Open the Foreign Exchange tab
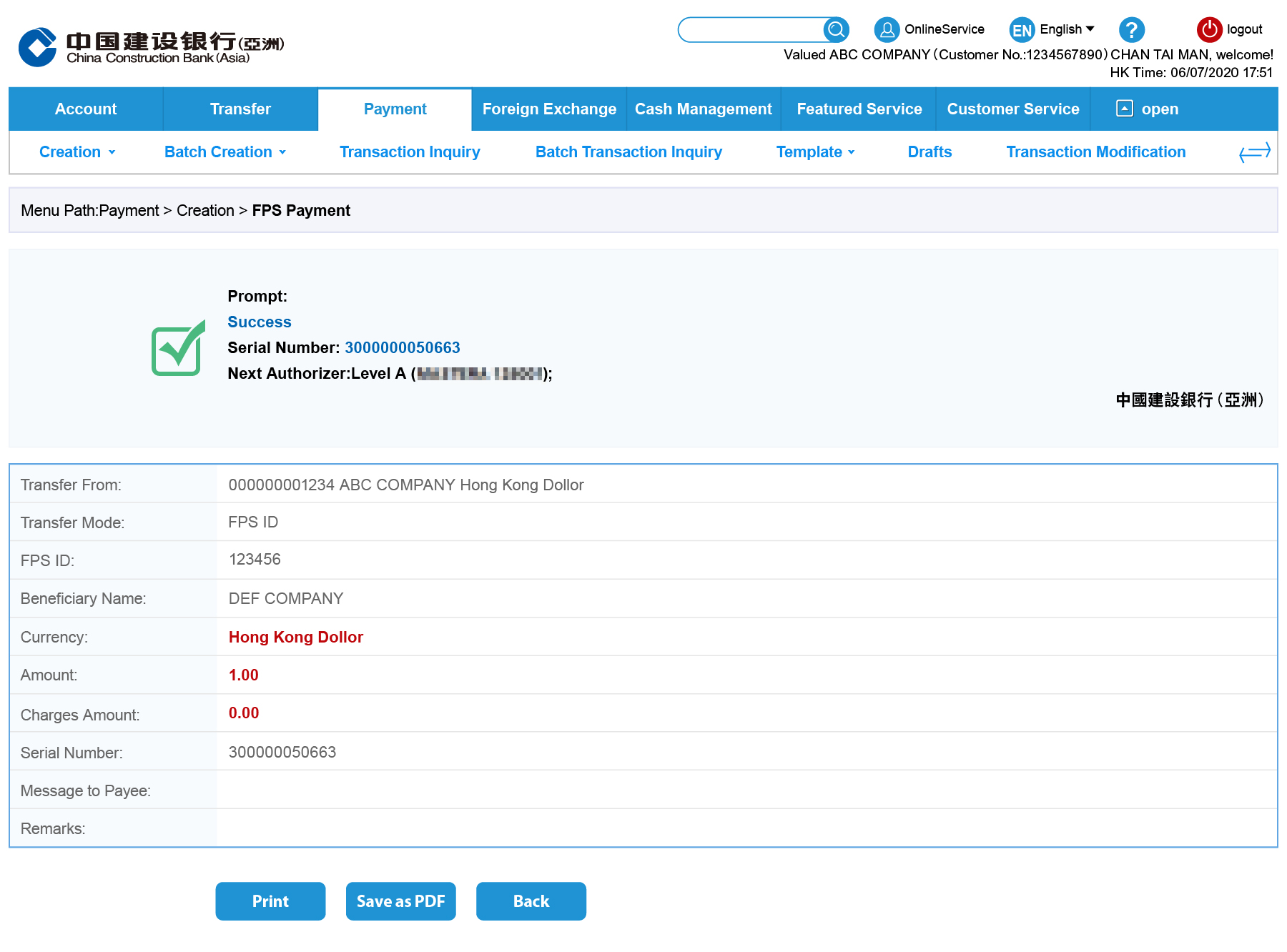 (x=549, y=109)
